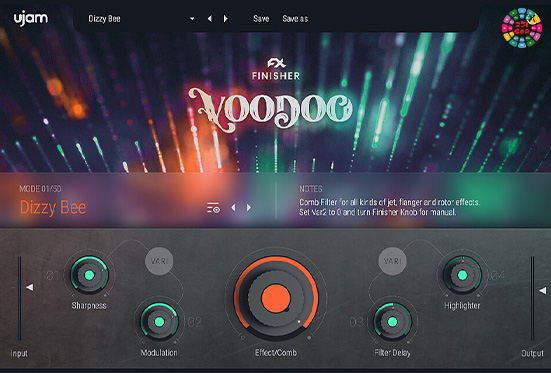Toggle the right VARI button
This screenshot has width=551, height=373.
(393, 261)
